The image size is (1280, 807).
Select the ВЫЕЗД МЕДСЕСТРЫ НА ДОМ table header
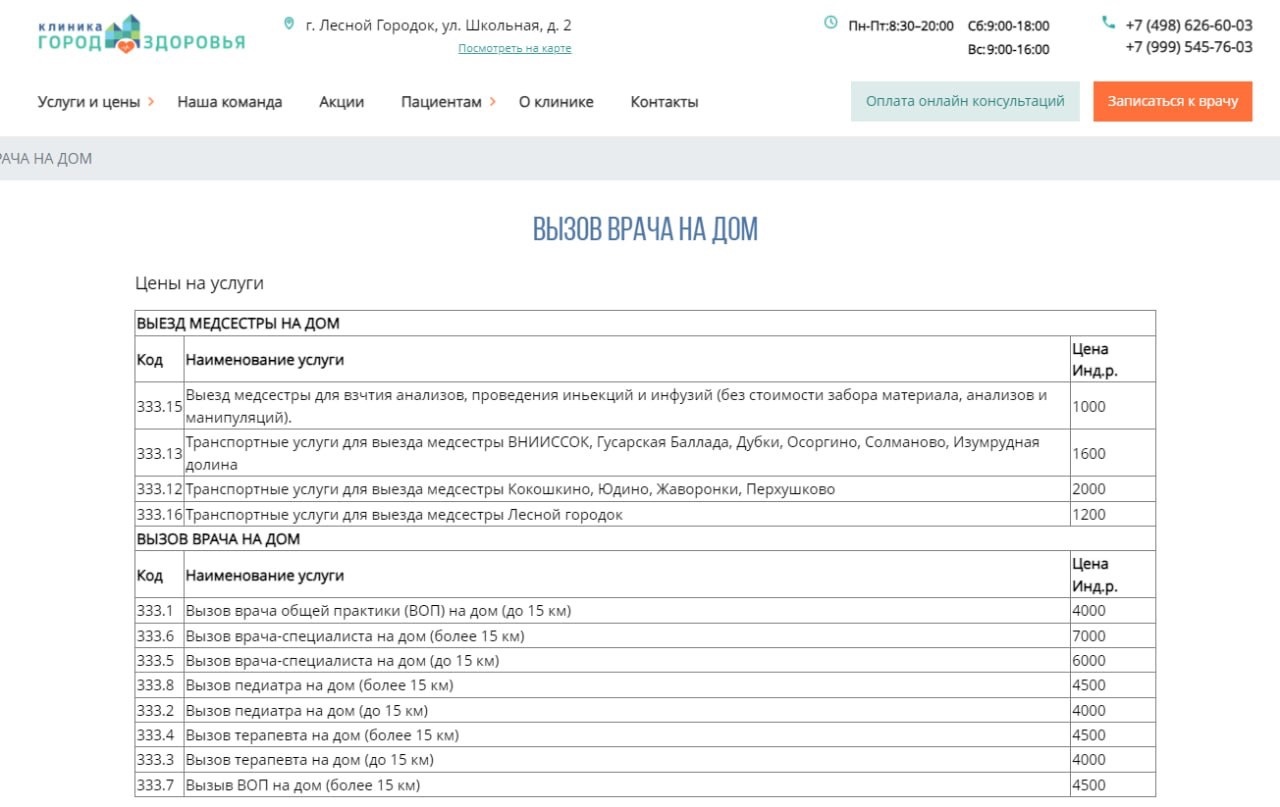click(x=645, y=323)
